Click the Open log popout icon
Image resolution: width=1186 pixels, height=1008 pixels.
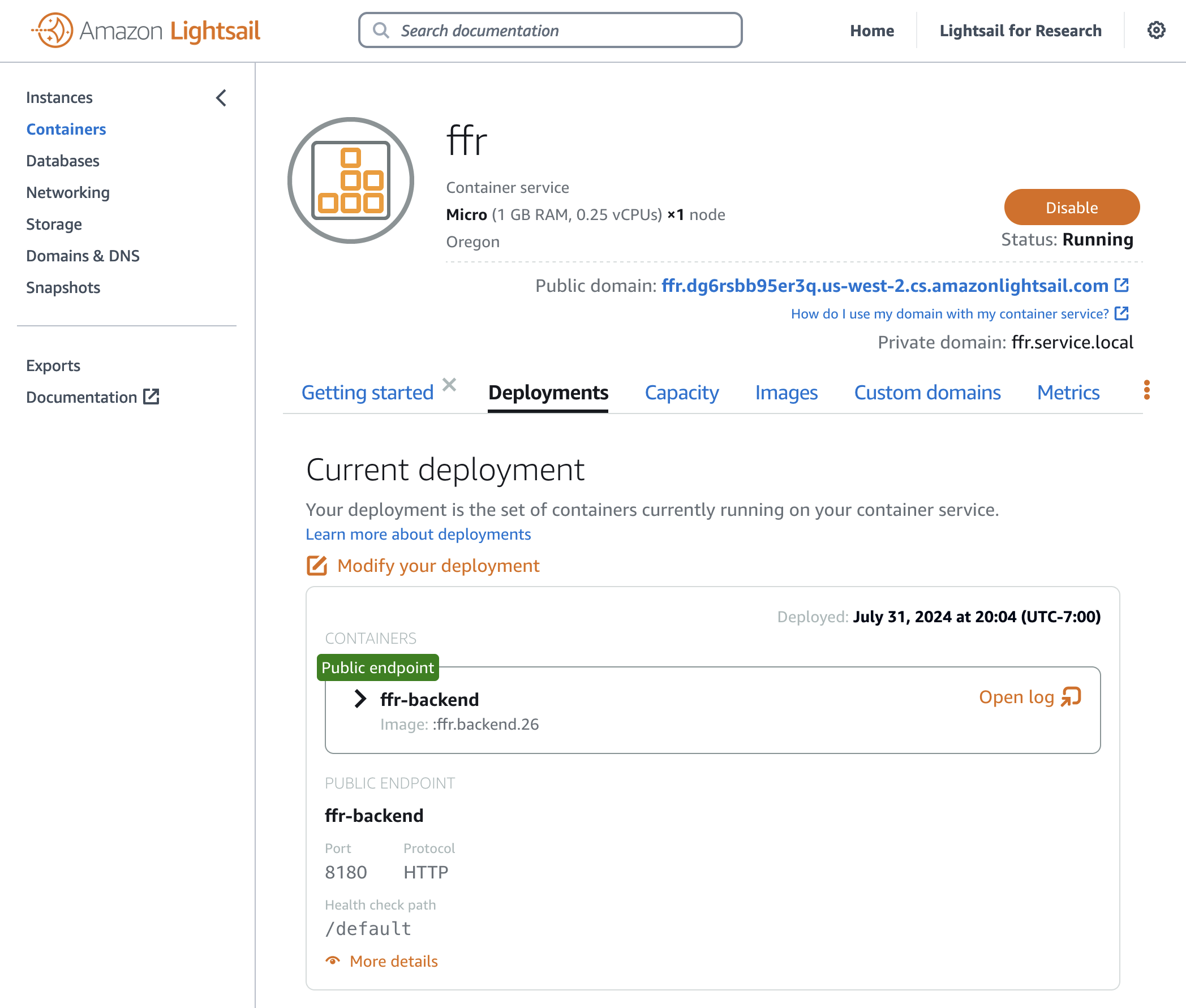pos(1071,696)
